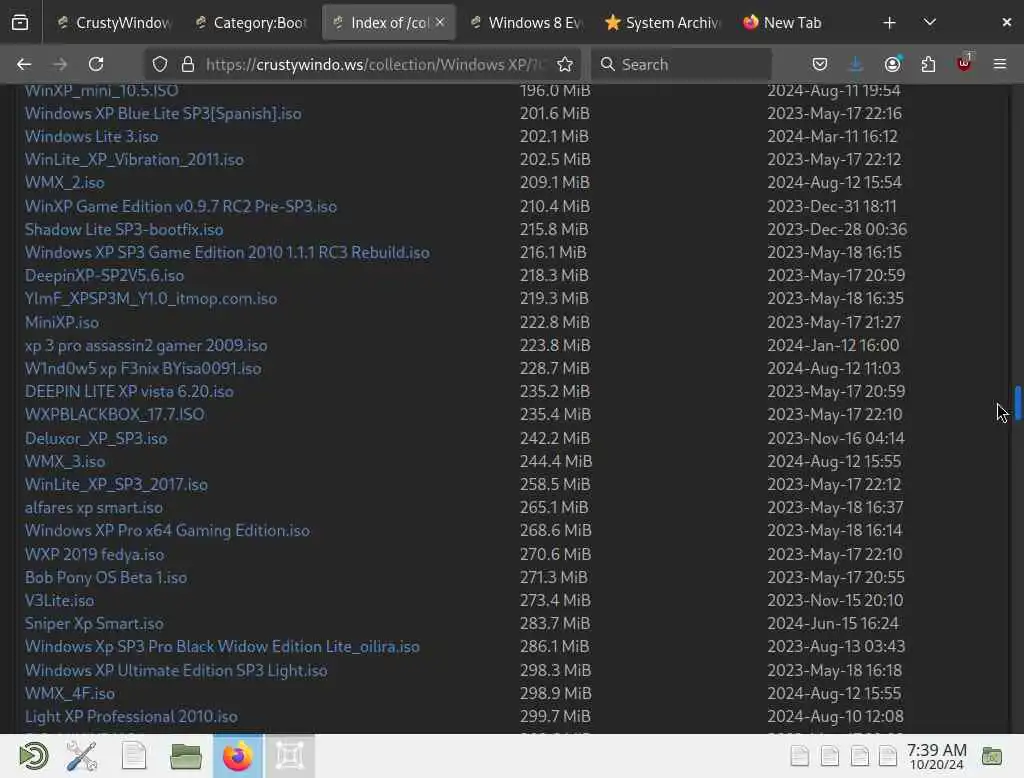This screenshot has width=1024, height=778.
Task: Click WXP 2019 fedya.iso link
Action: coord(95,555)
